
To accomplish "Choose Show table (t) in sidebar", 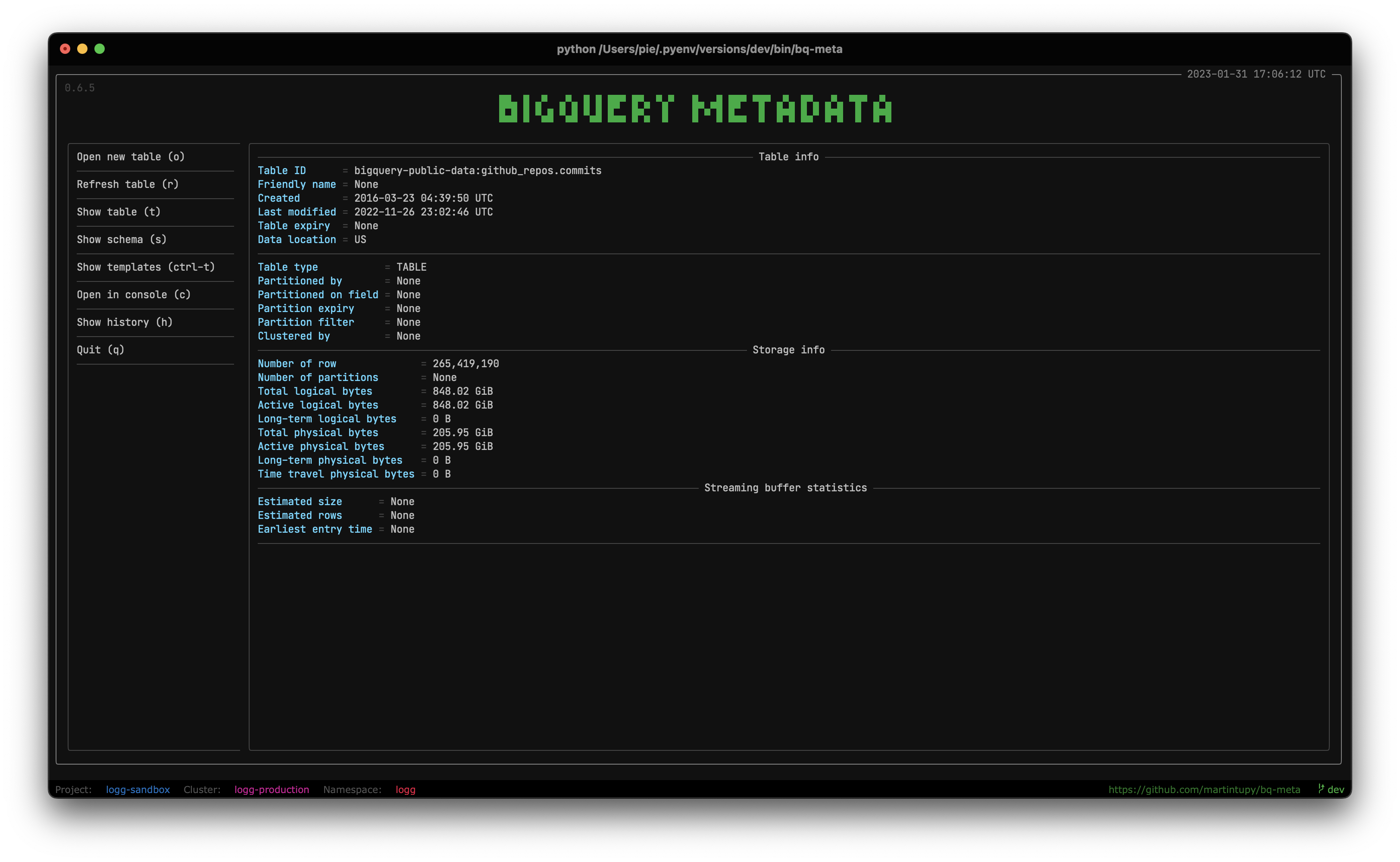I will tap(119, 212).
